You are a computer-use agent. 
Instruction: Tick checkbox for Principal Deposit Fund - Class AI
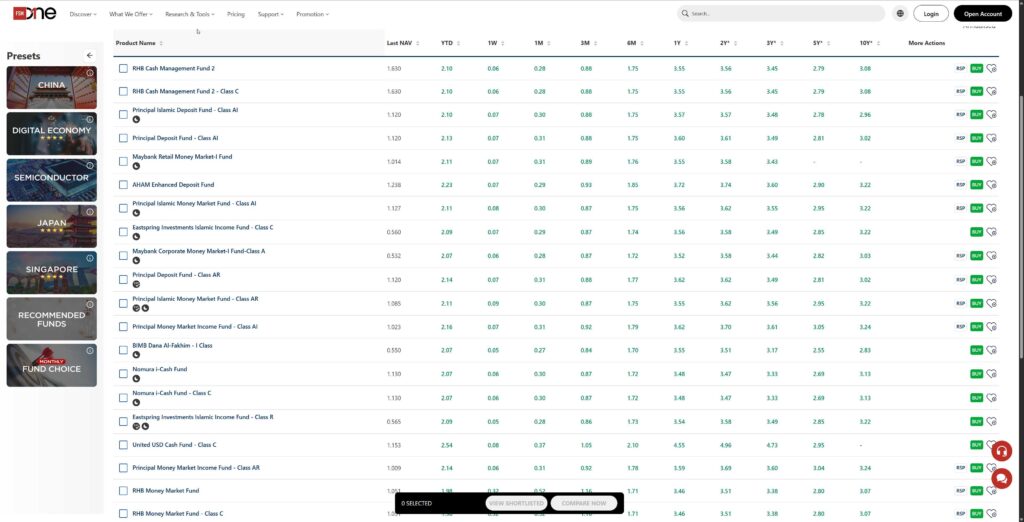(124, 138)
